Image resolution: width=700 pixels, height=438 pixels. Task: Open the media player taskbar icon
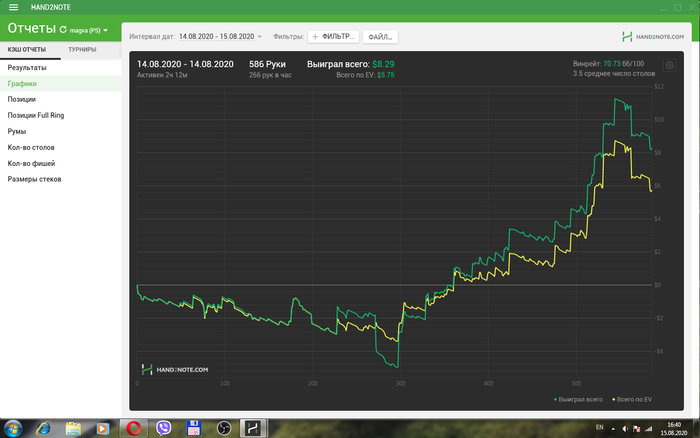103,429
